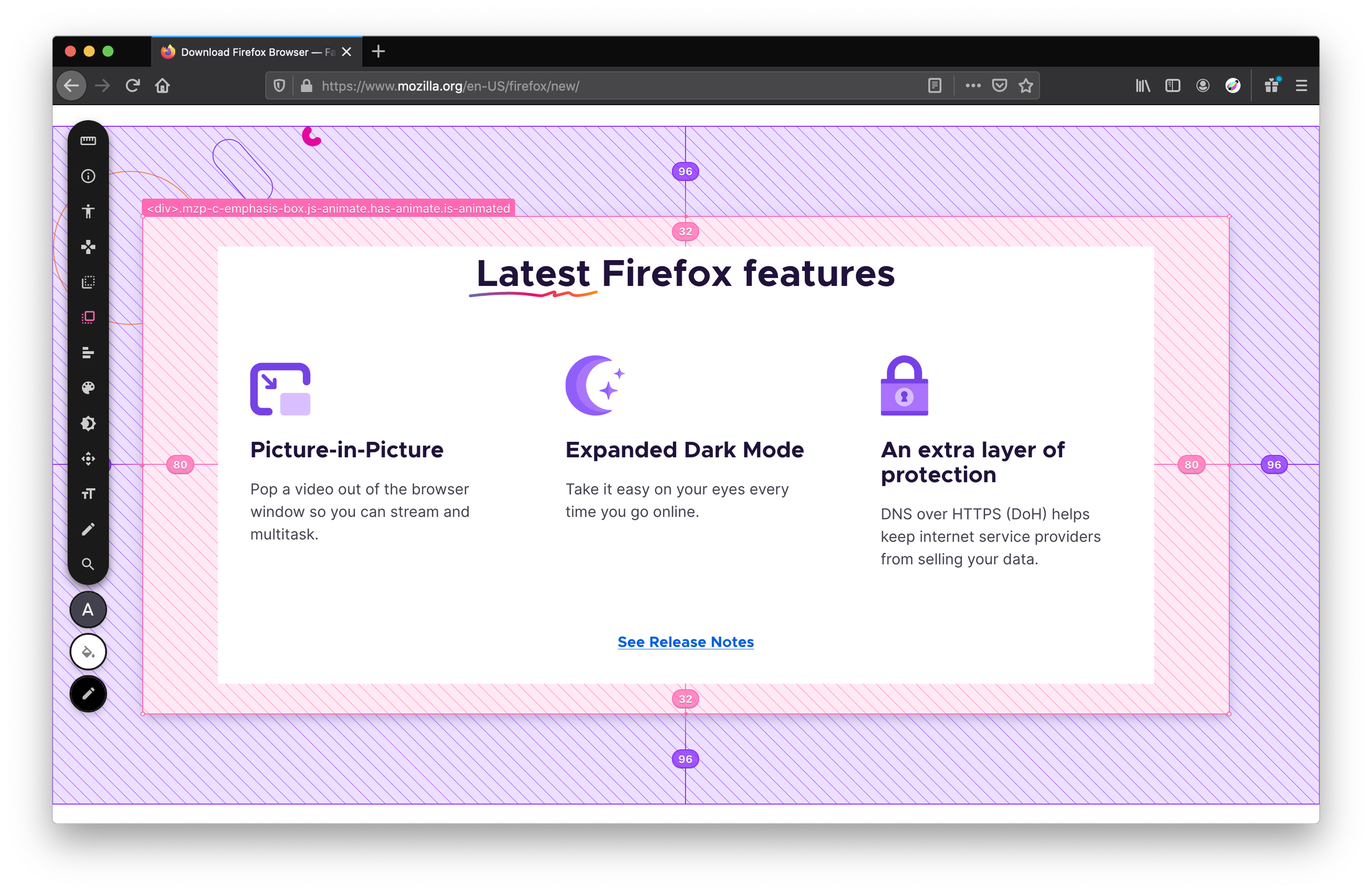Select the accessibility inspect tool
The width and height of the screenshot is (1372, 893).
click(x=88, y=212)
